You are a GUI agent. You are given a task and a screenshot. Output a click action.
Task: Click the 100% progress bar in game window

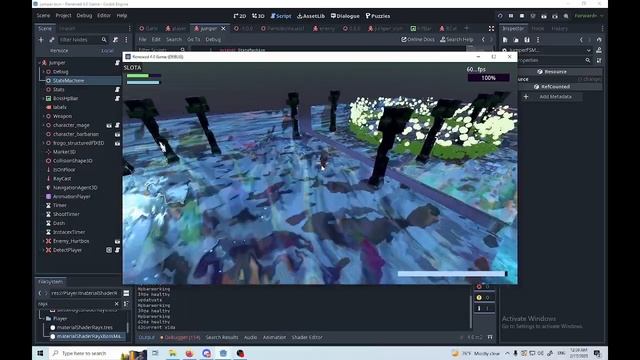[489, 78]
